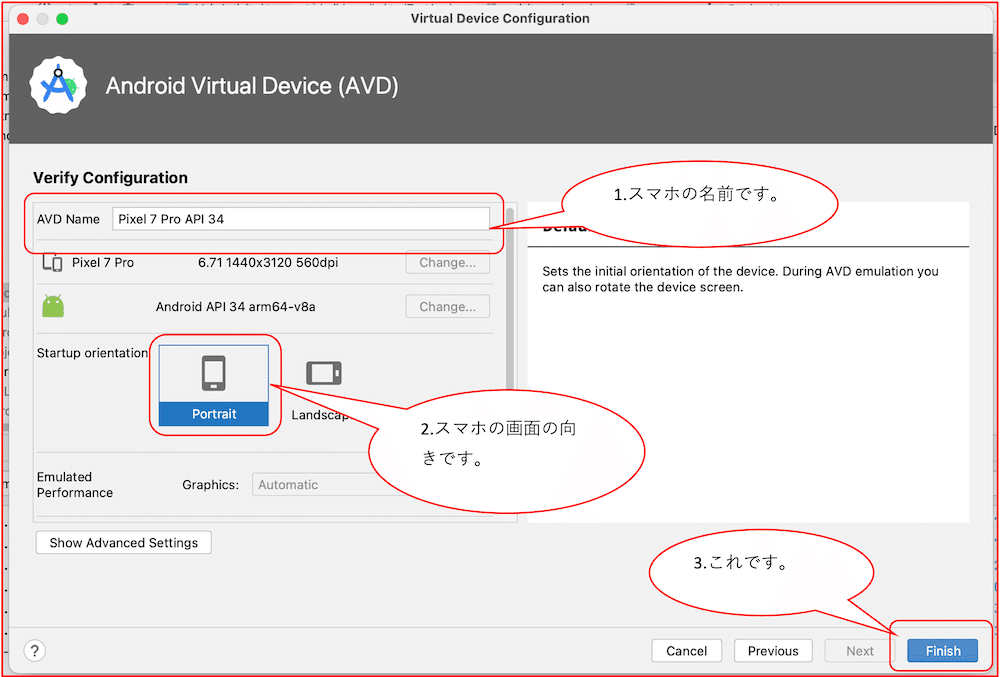1000x677 pixels.
Task: Open help via question mark icon
Action: point(34,651)
